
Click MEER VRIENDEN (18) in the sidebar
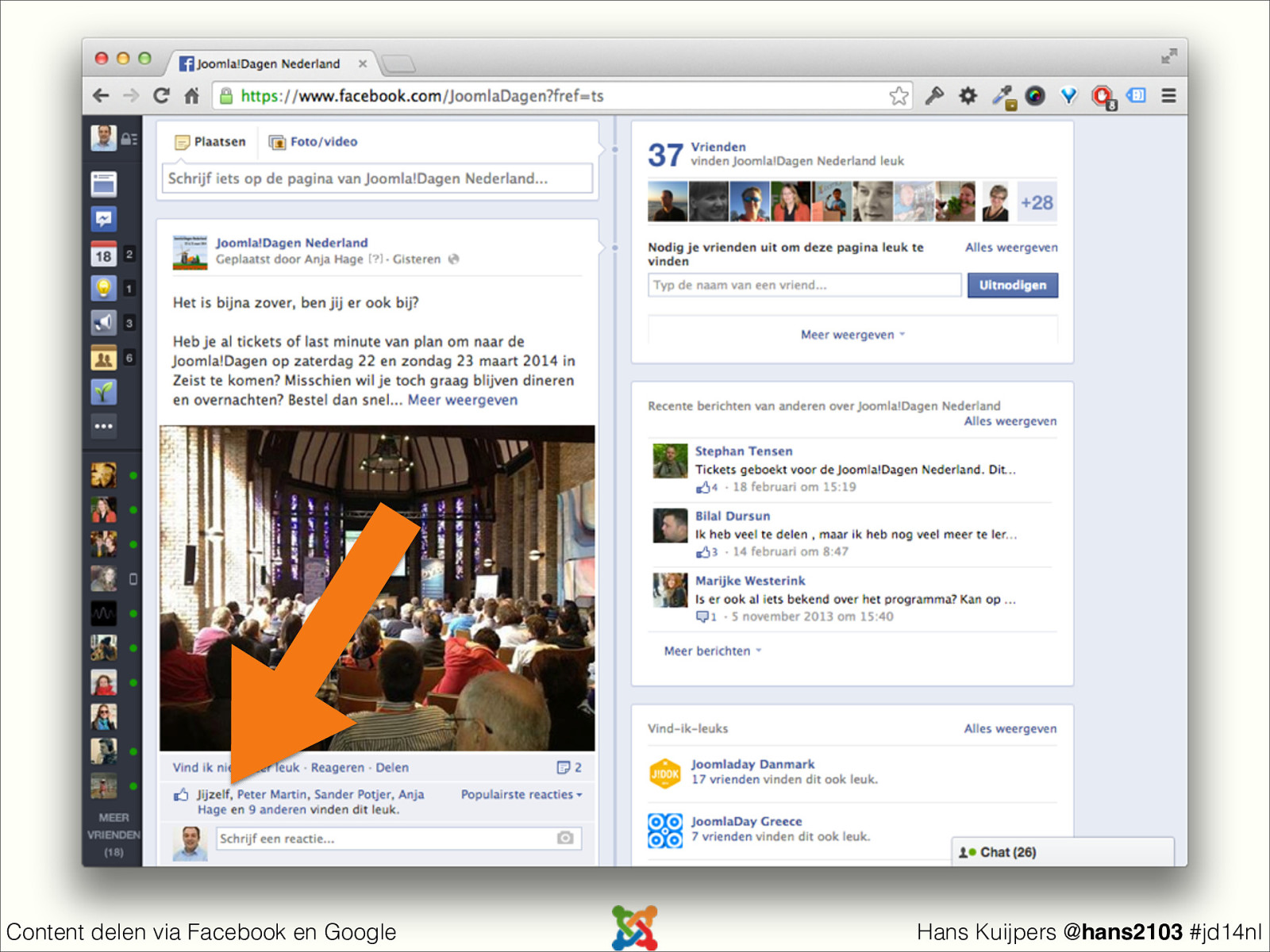(x=114, y=835)
